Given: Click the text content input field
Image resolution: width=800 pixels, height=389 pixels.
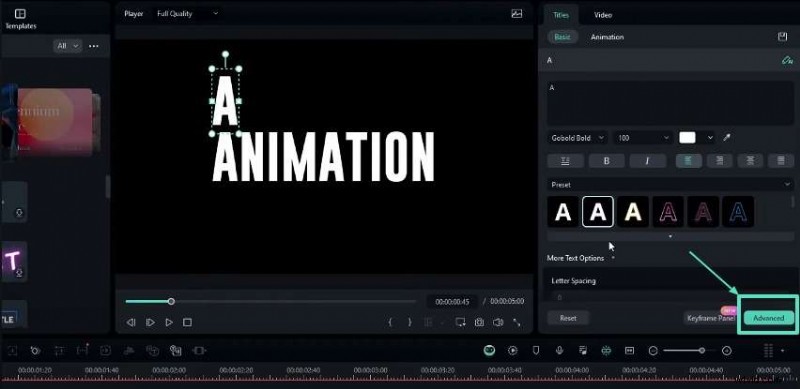Looking at the screenshot, I should click(x=670, y=103).
